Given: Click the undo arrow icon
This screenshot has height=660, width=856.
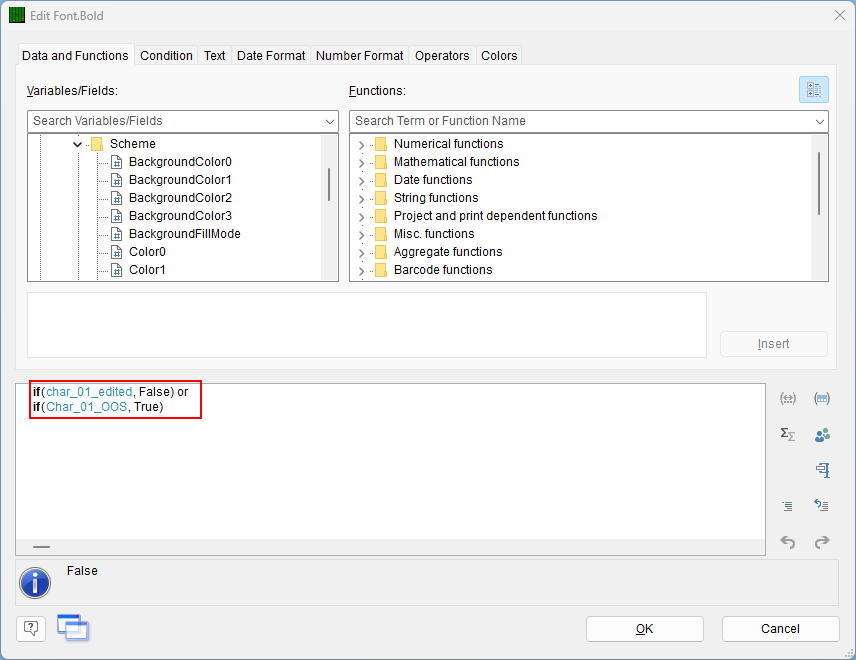Looking at the screenshot, I should point(787,542).
